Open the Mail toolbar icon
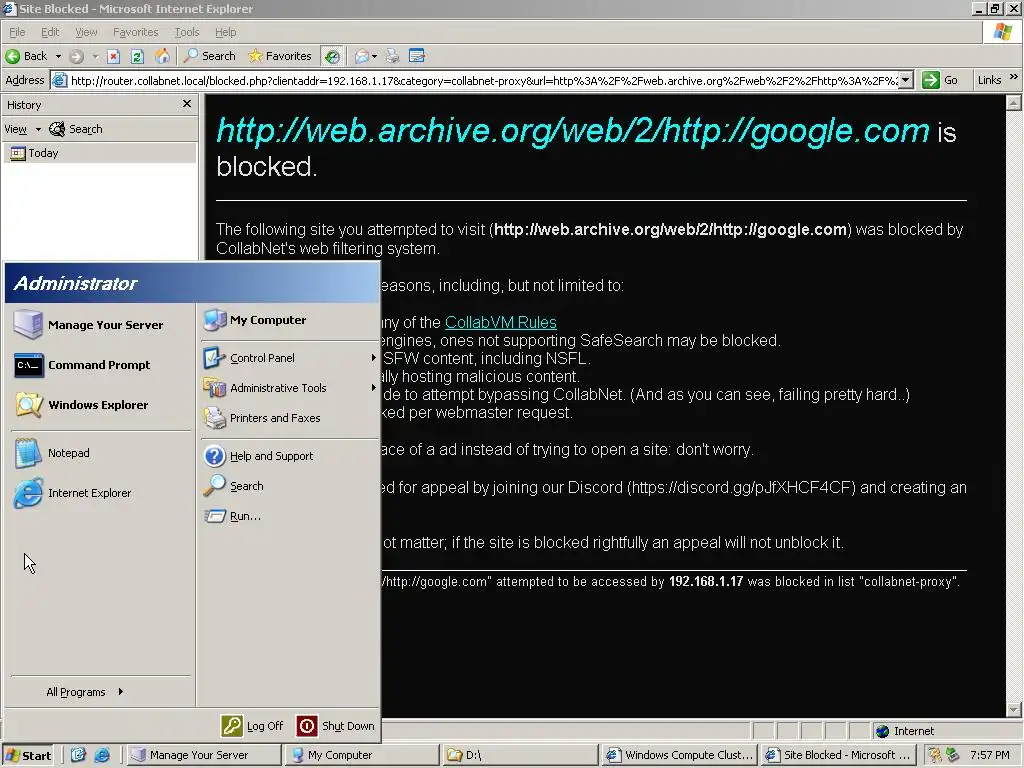This screenshot has height=768, width=1024. coord(362,56)
